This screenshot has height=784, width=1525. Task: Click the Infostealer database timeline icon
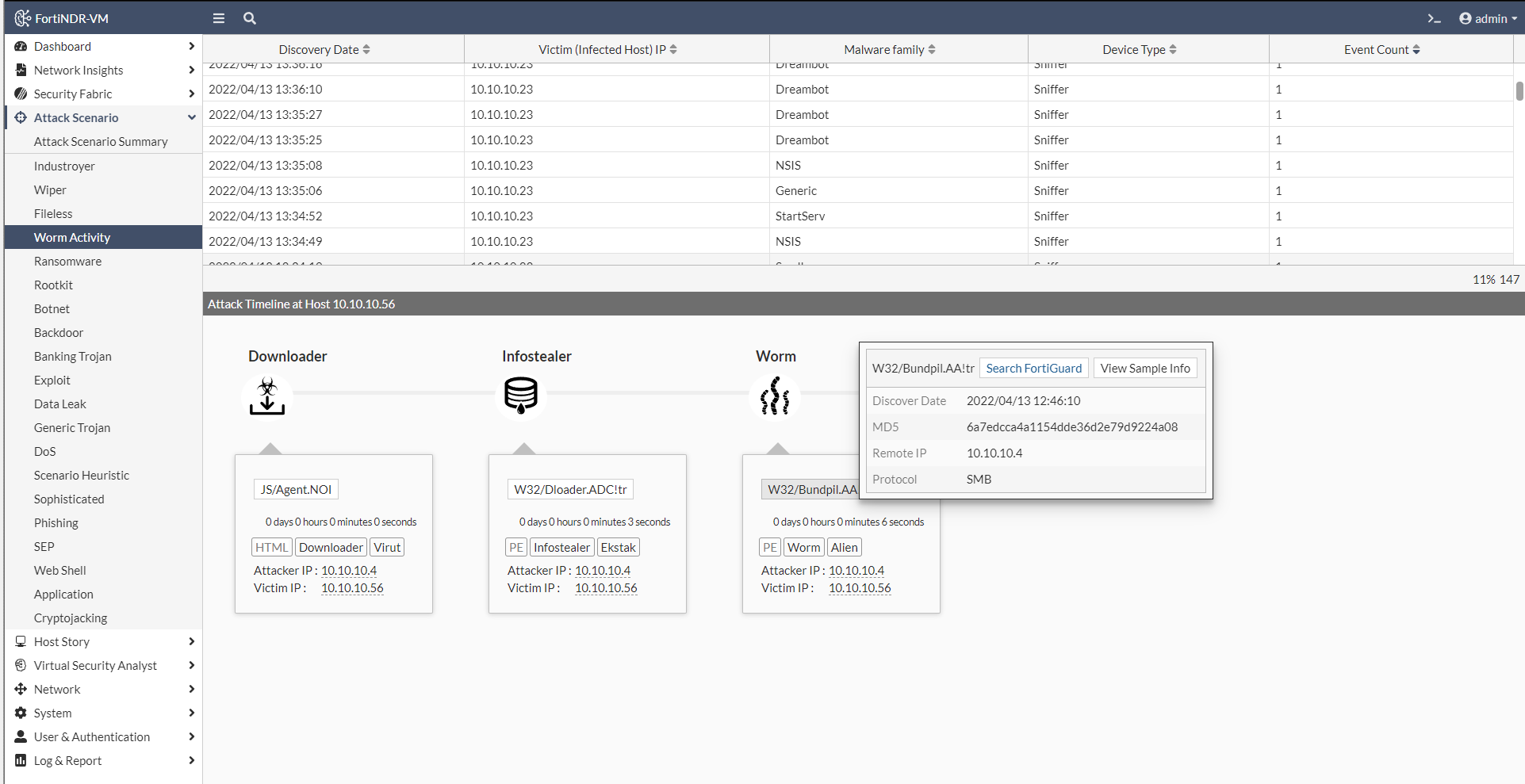click(521, 396)
